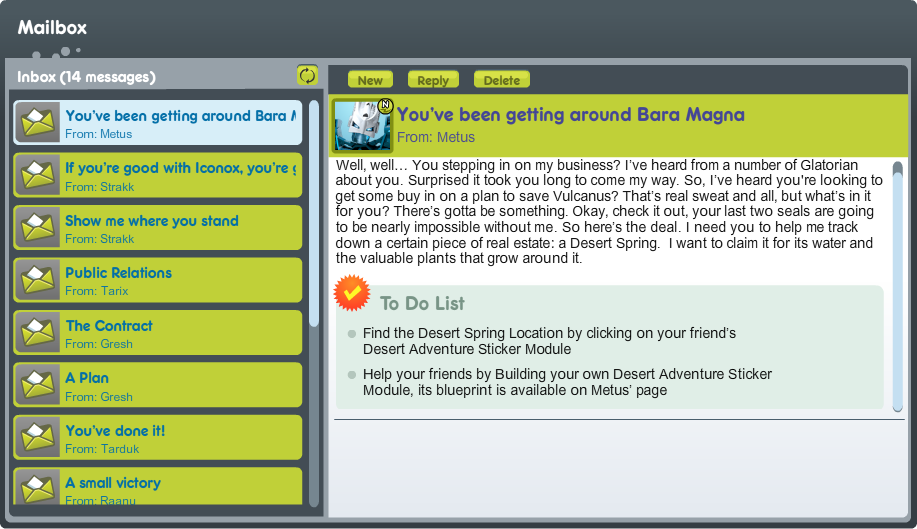
Task: Click envelope icon beside 'If you're good with Iconox'
Action: [x=38, y=175]
